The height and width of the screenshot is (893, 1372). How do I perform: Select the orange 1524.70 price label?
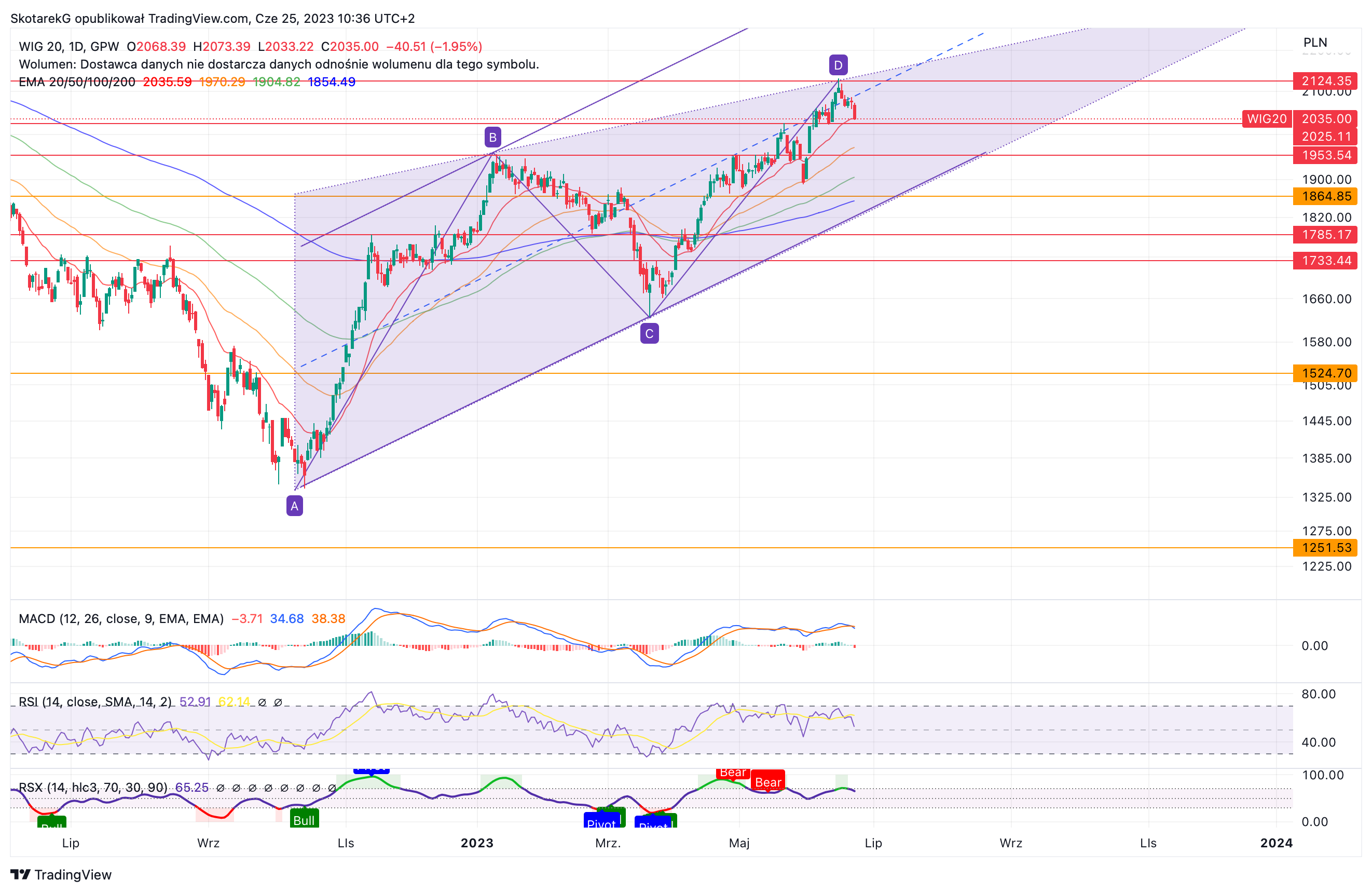pyautogui.click(x=1325, y=373)
